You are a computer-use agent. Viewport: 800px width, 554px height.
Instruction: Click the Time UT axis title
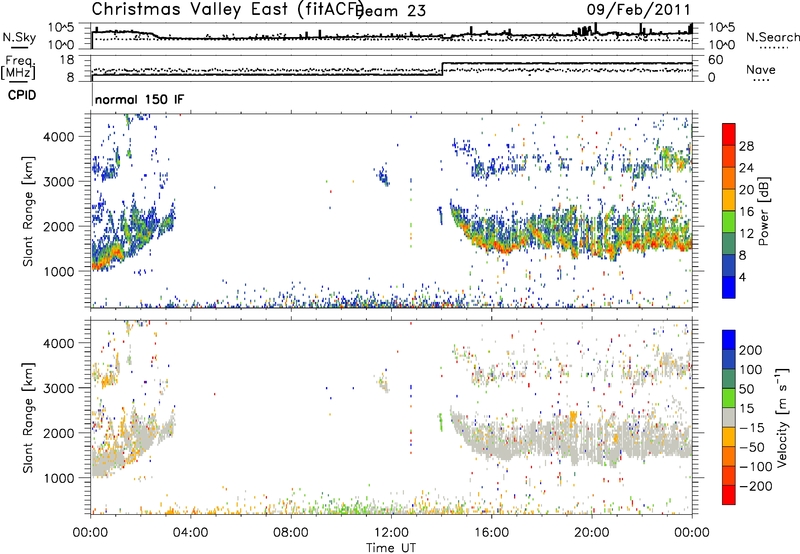click(391, 548)
